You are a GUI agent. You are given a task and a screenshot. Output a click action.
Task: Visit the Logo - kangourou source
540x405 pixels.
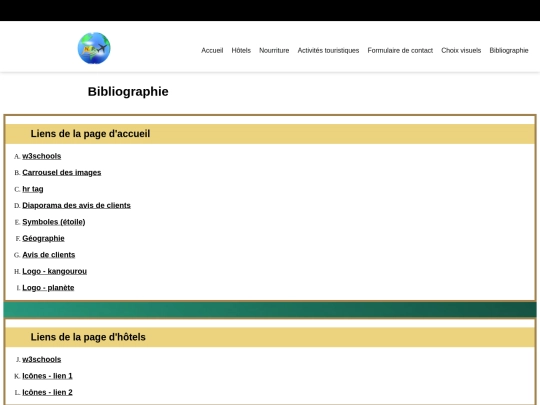pos(54,271)
